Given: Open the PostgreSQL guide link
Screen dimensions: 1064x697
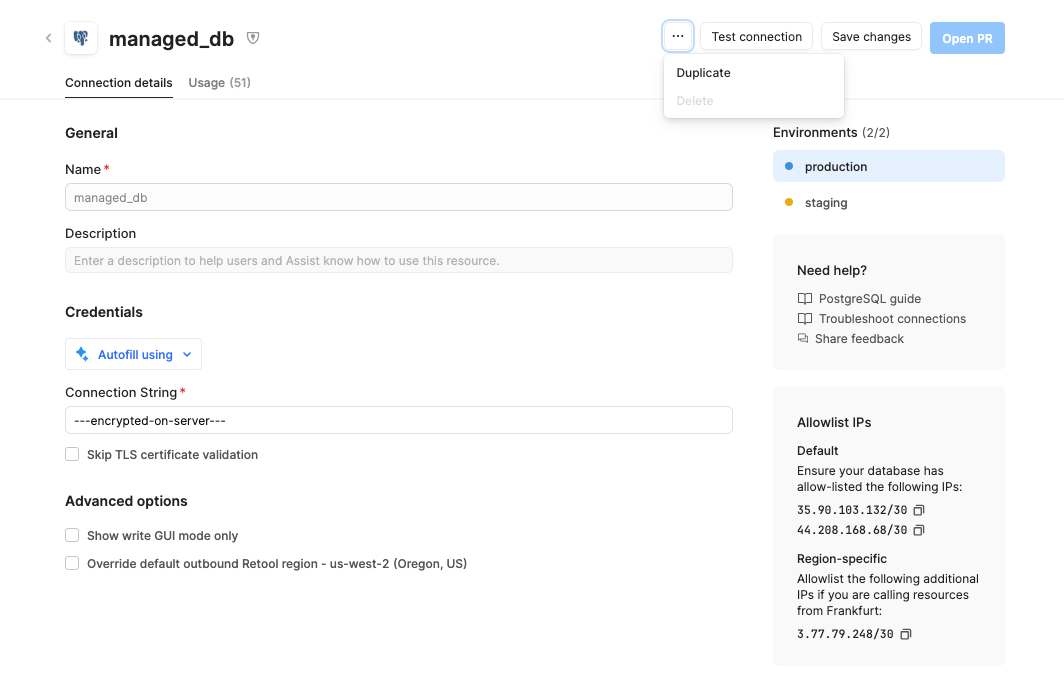Looking at the screenshot, I should point(869,299).
